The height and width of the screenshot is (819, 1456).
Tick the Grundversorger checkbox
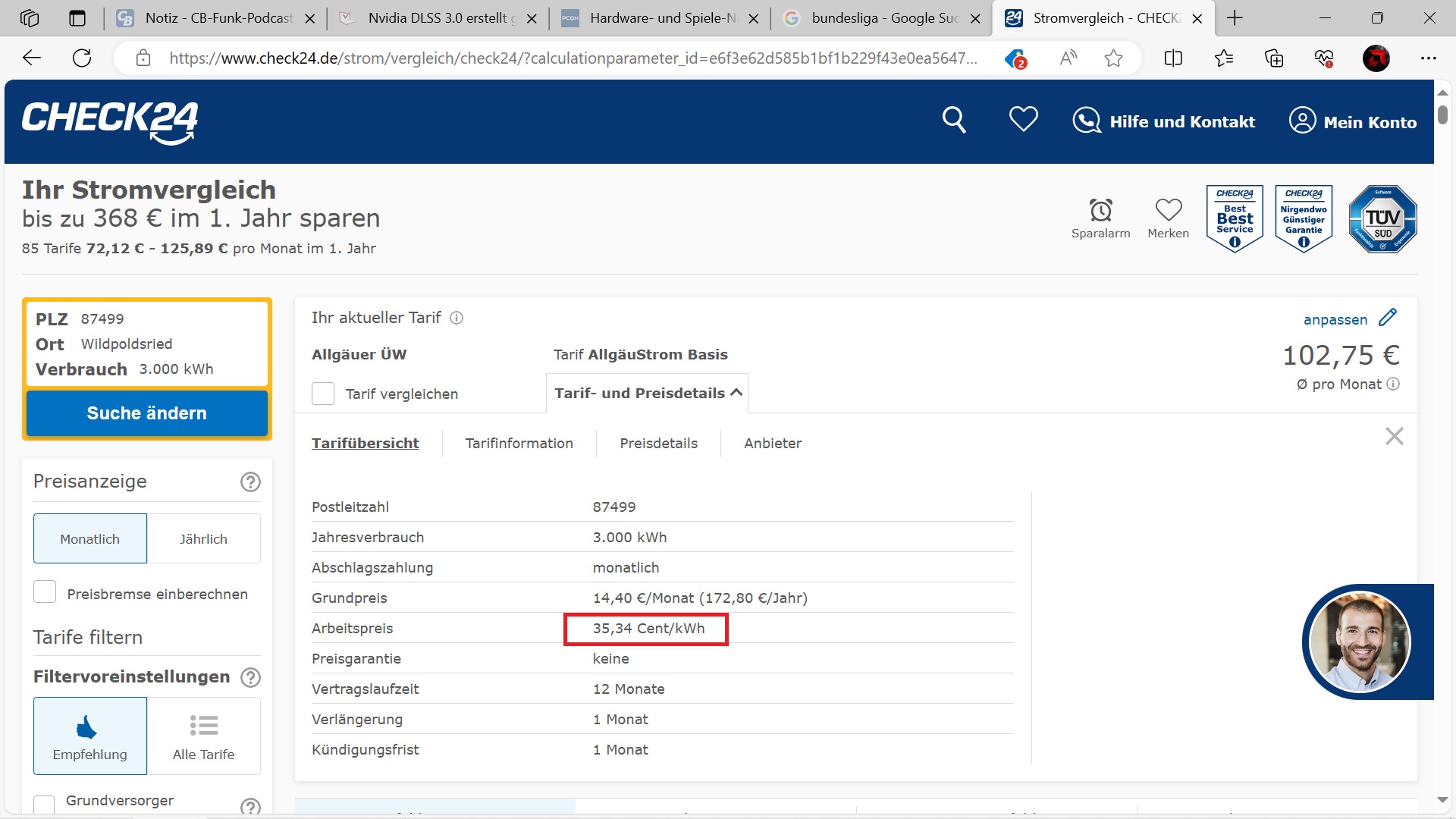coord(44,805)
